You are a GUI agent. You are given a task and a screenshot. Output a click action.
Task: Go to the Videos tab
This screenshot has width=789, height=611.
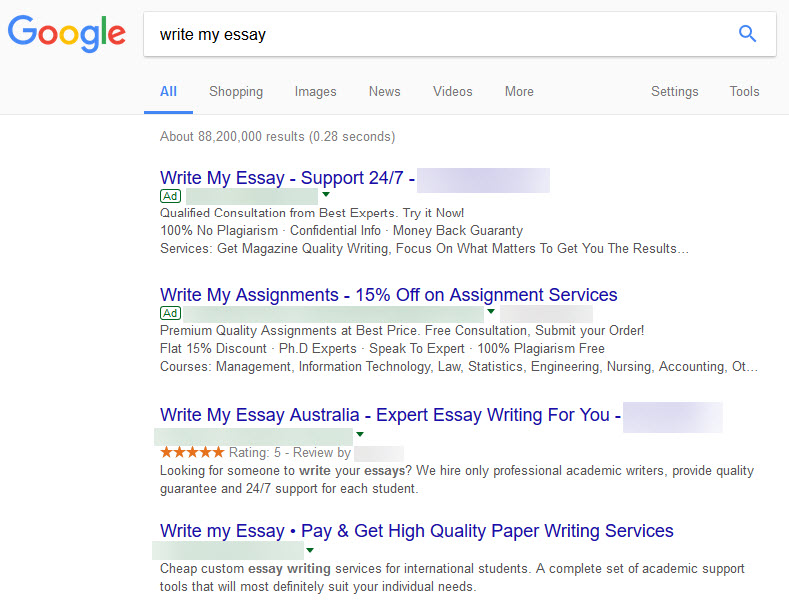click(x=452, y=91)
